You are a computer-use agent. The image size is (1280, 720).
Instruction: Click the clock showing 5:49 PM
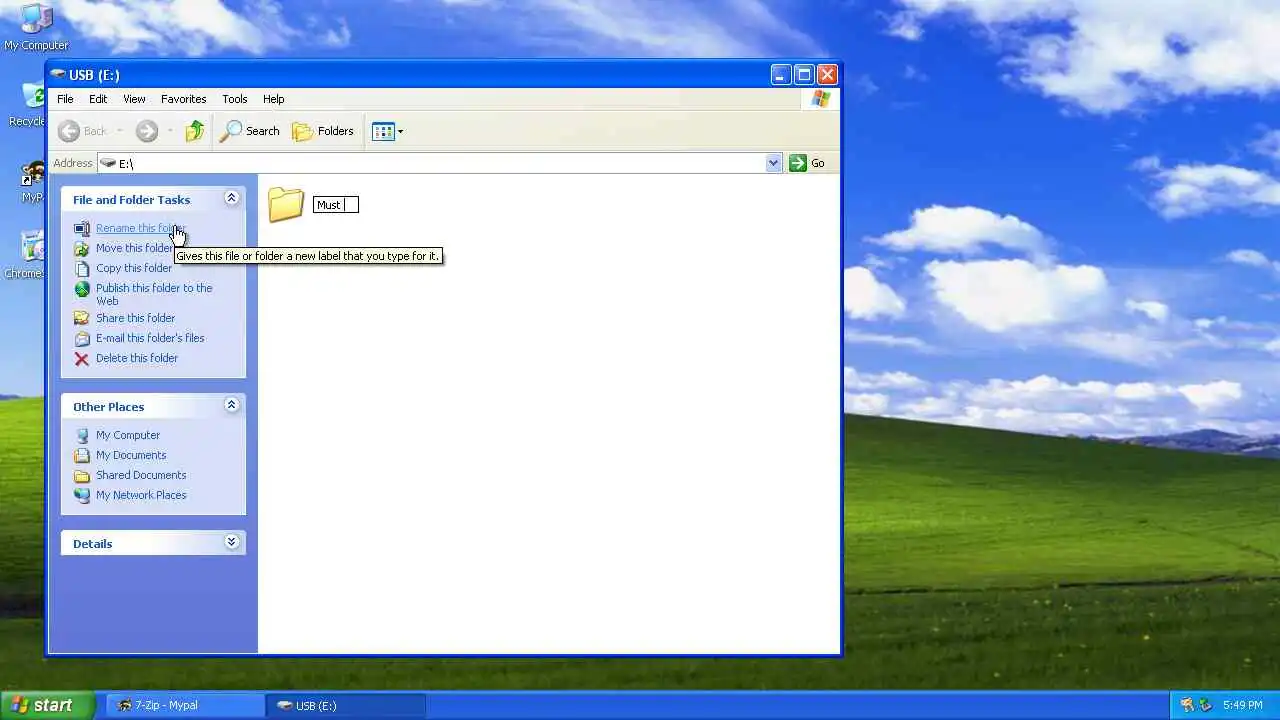pyautogui.click(x=1242, y=705)
